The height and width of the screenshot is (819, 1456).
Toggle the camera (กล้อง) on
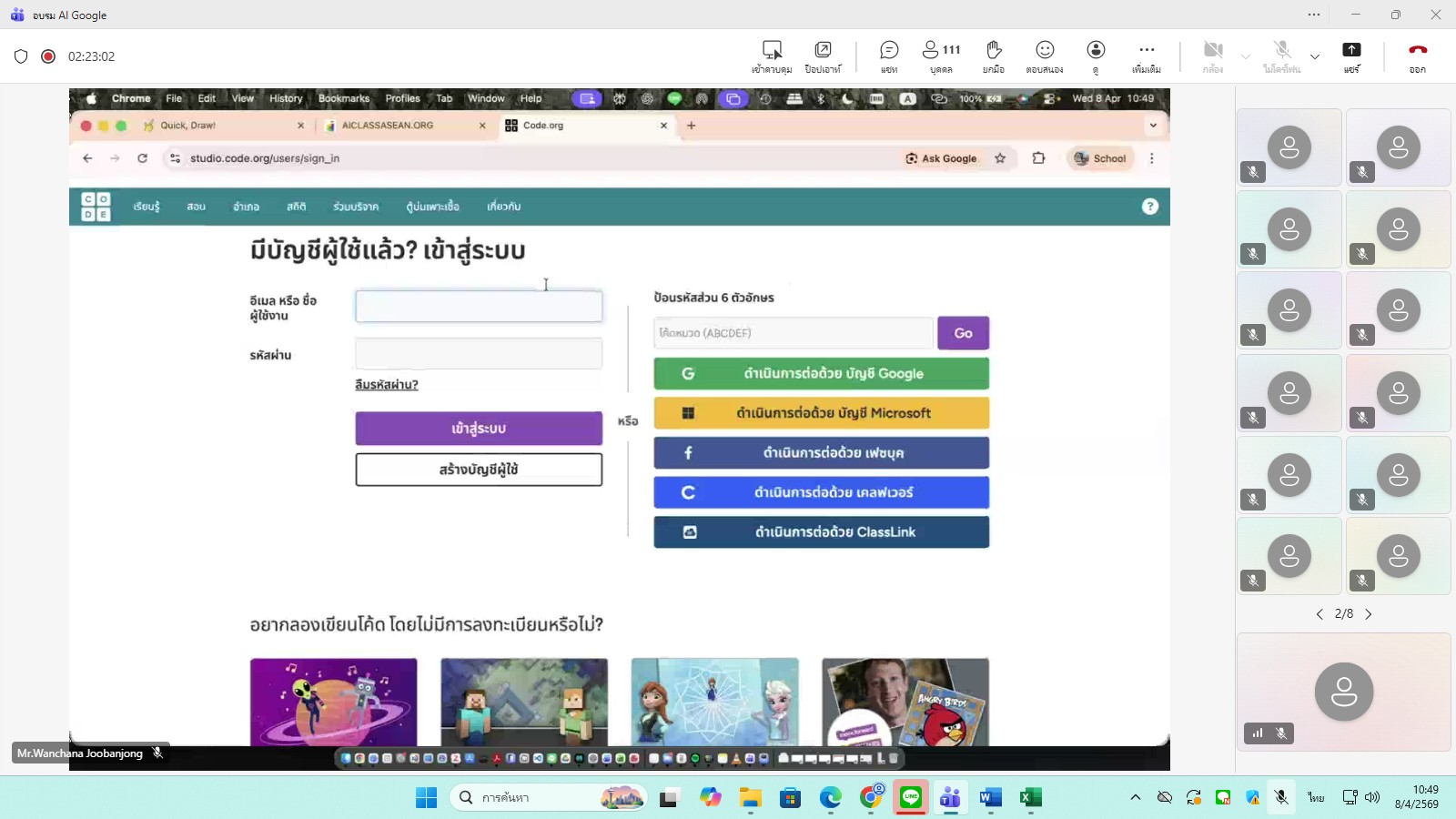(1212, 56)
